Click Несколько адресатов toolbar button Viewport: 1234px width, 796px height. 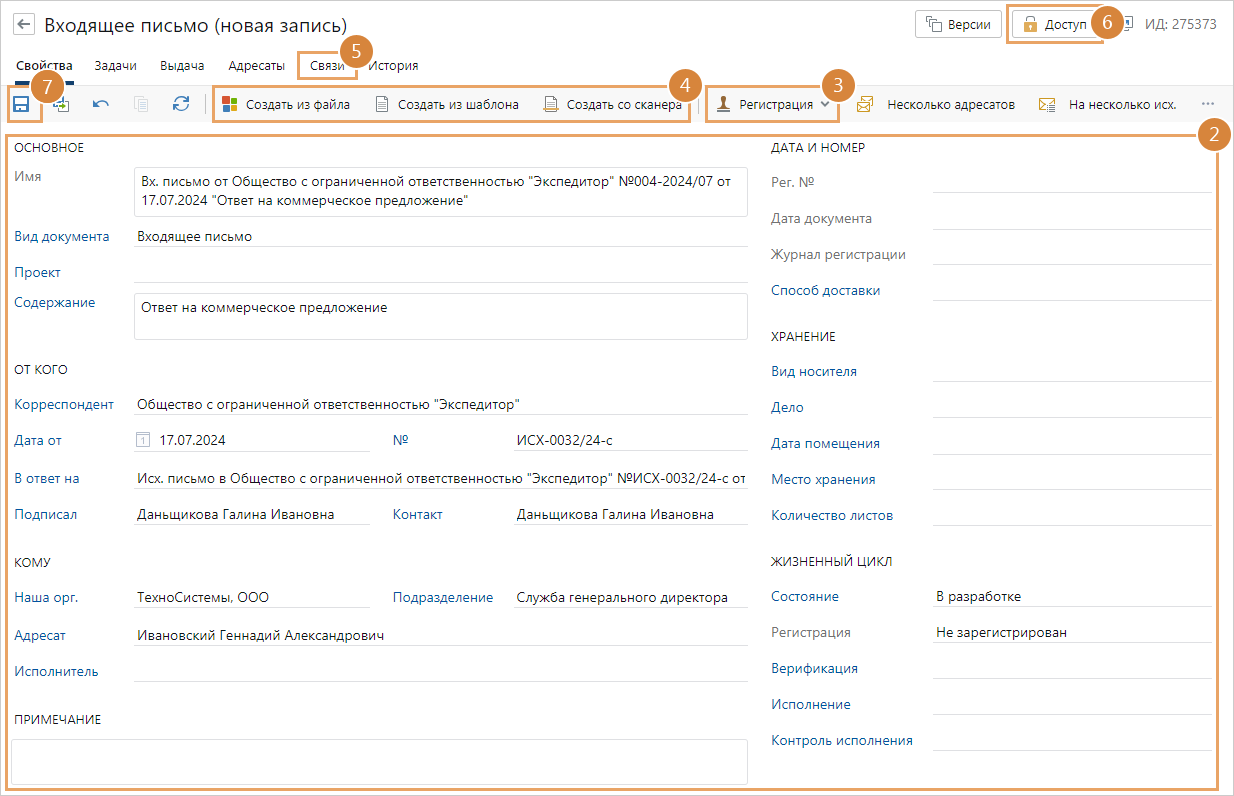point(936,104)
